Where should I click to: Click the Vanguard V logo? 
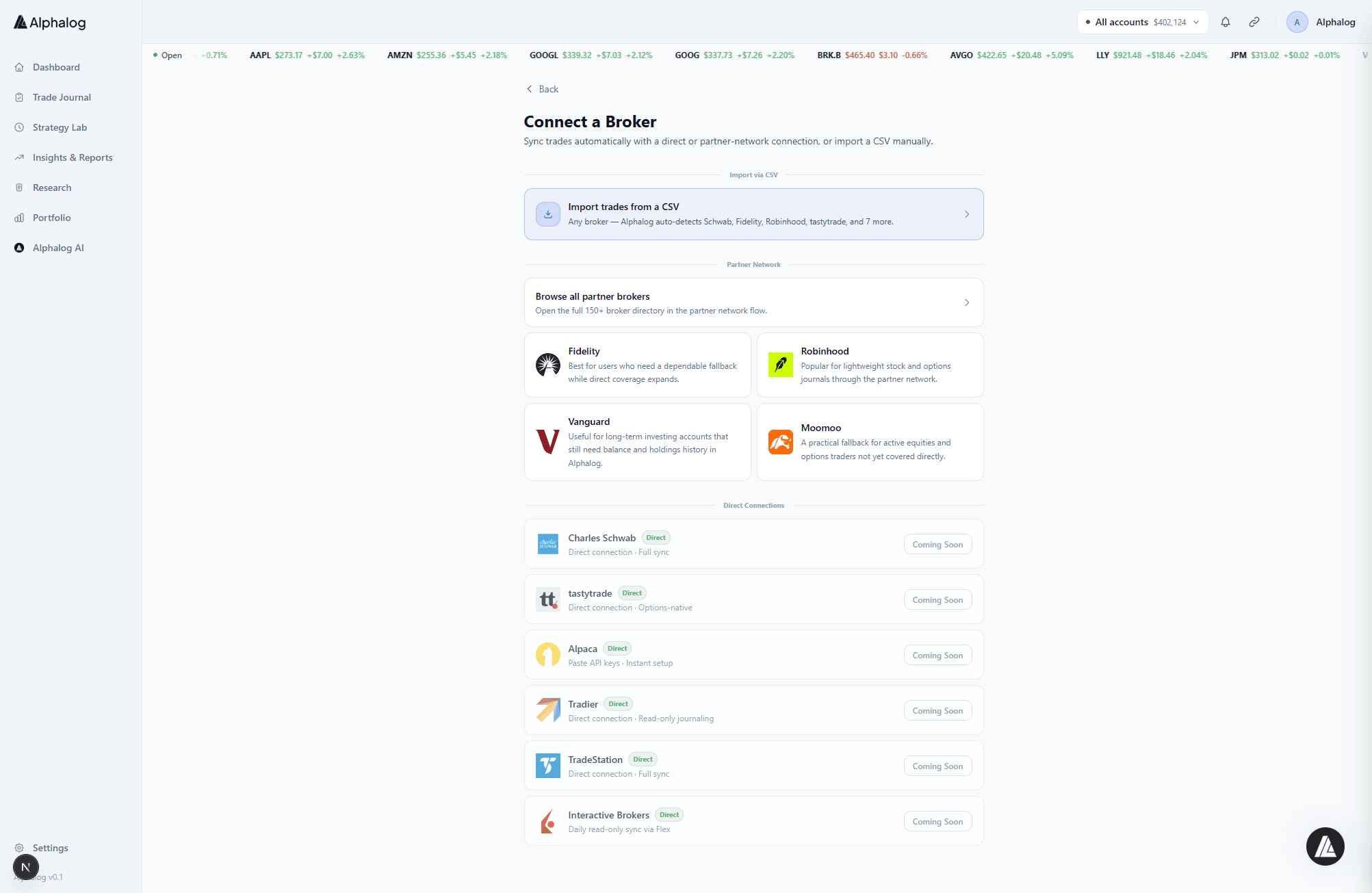548,442
